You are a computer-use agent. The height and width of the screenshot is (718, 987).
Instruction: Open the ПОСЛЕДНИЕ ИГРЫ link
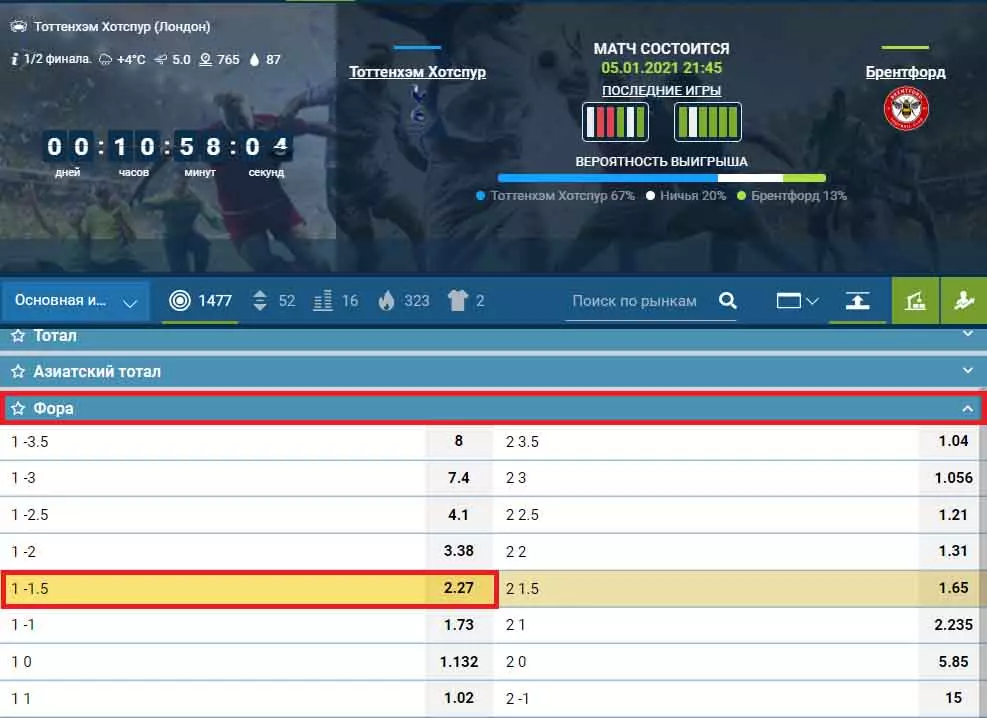coord(662,91)
